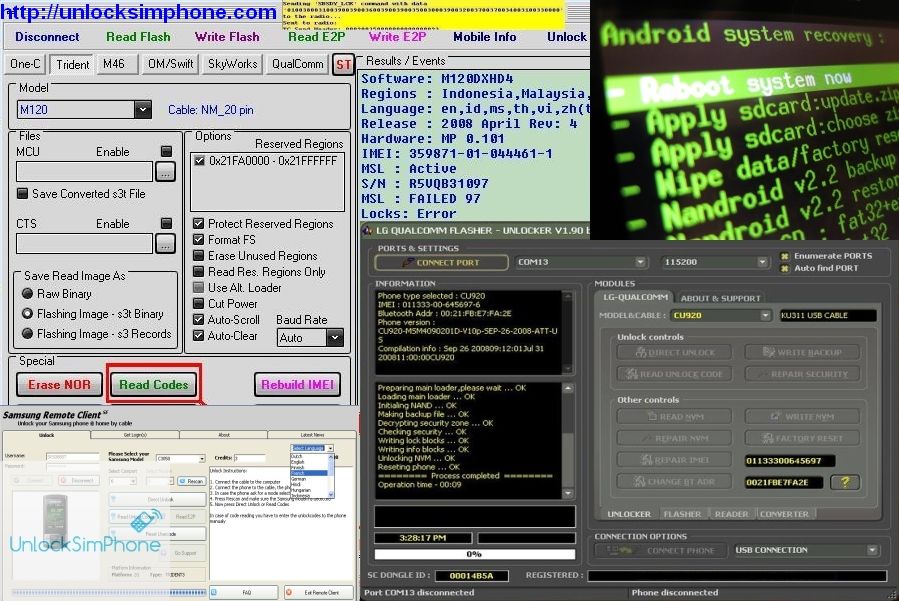Click the Rebuild IMEI button
The width and height of the screenshot is (899, 601).
pos(297,385)
